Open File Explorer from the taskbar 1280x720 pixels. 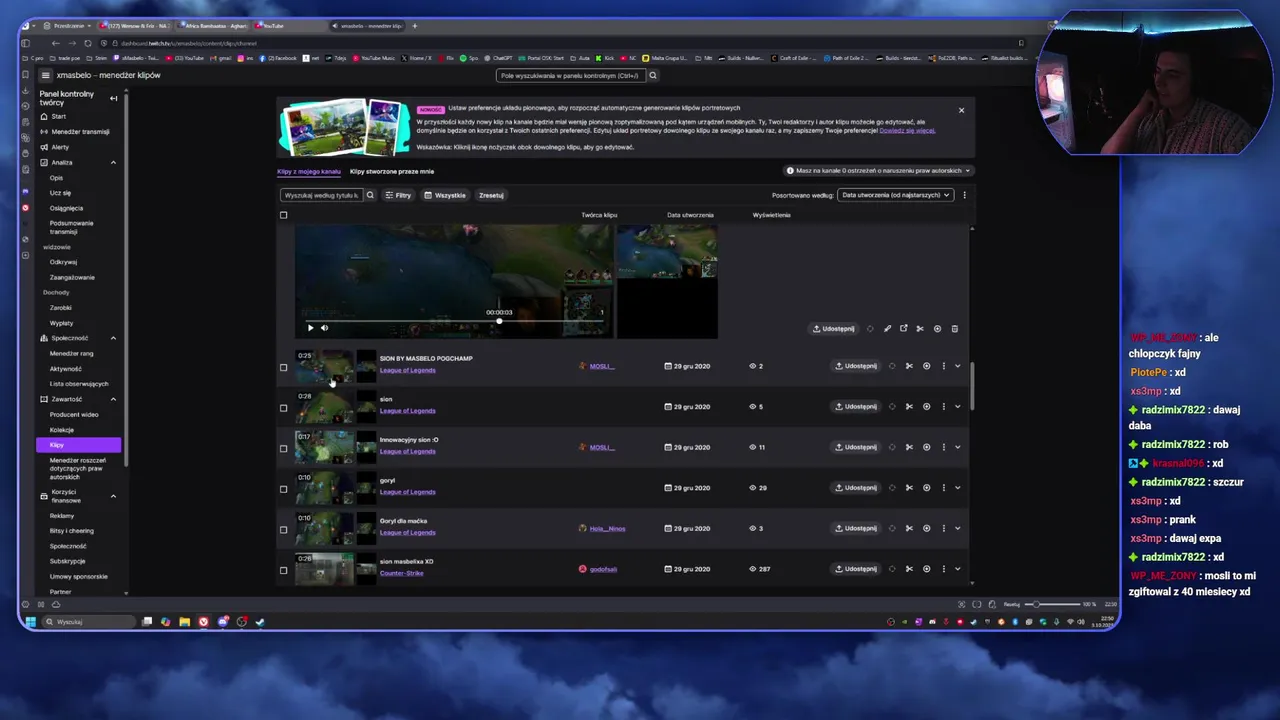184,622
